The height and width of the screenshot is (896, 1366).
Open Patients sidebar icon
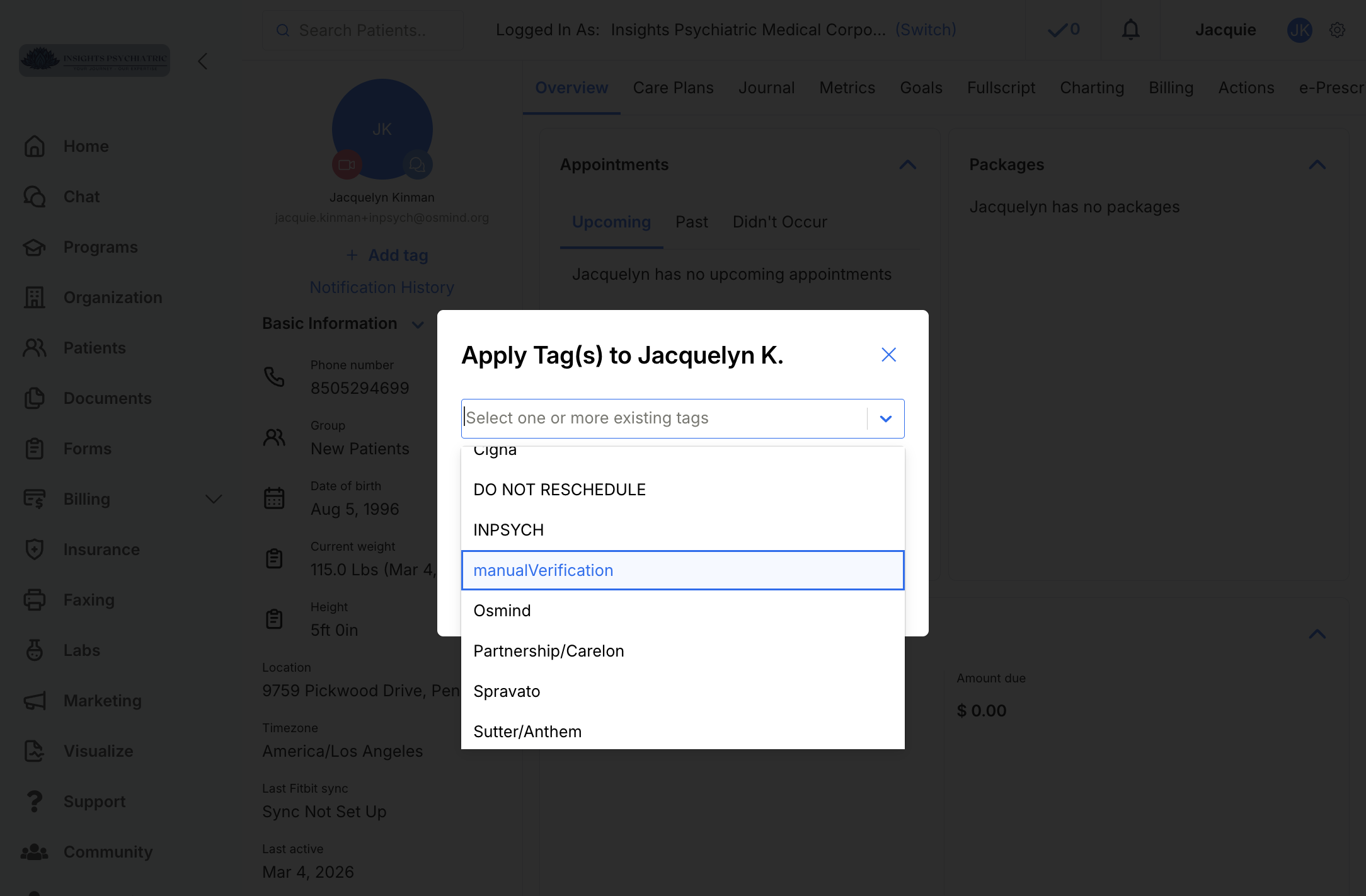[x=35, y=348]
